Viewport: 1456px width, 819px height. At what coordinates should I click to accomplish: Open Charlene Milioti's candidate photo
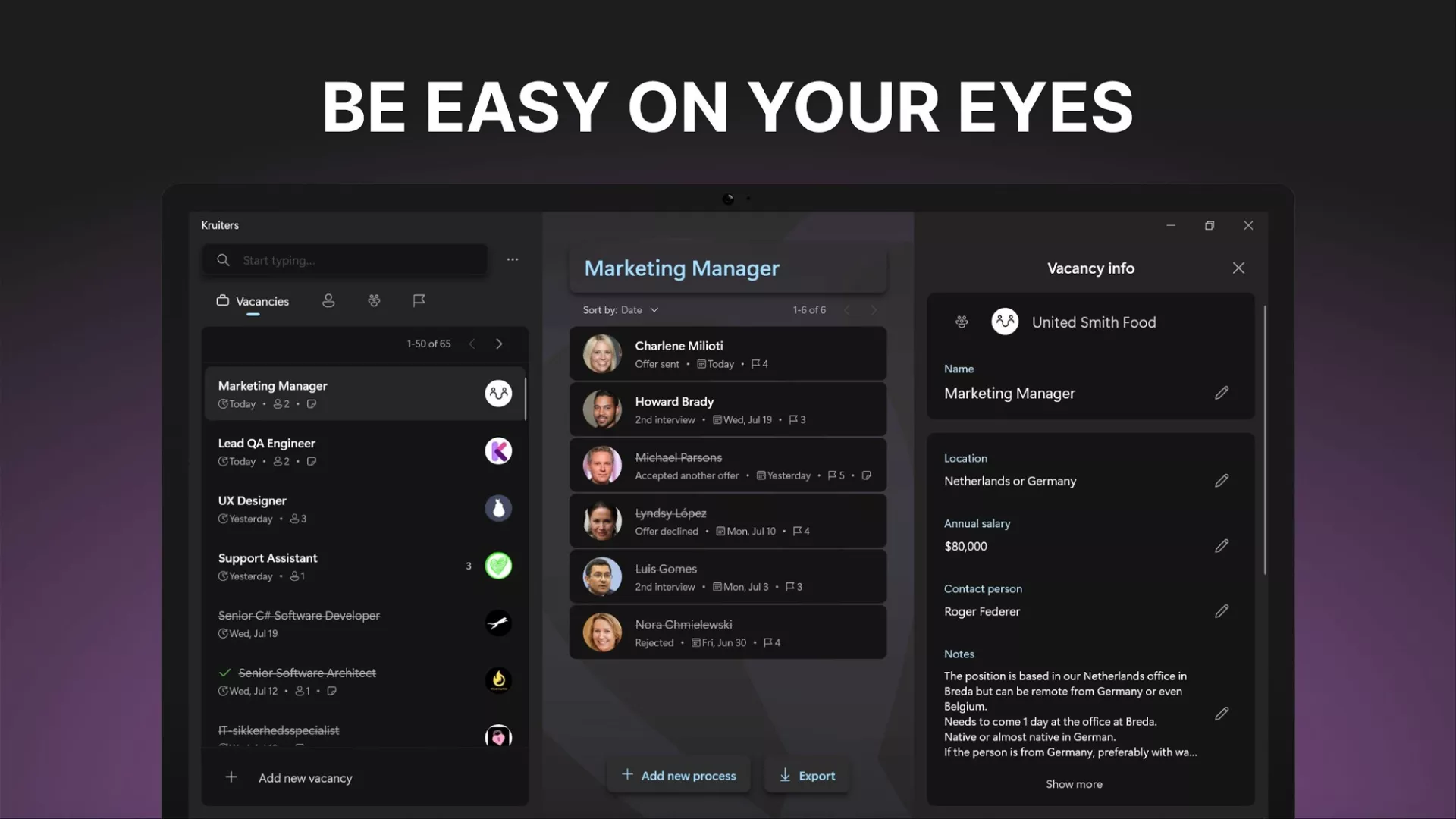602,354
